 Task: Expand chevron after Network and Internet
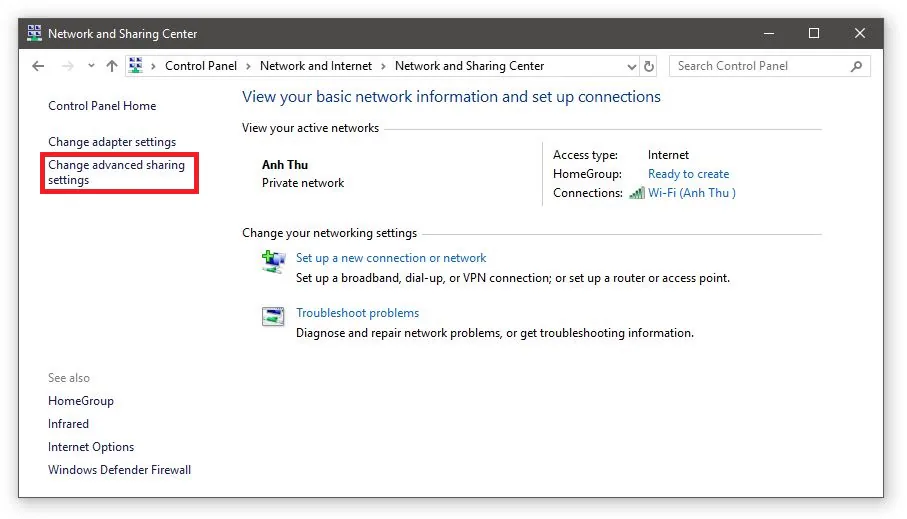[x=383, y=67]
